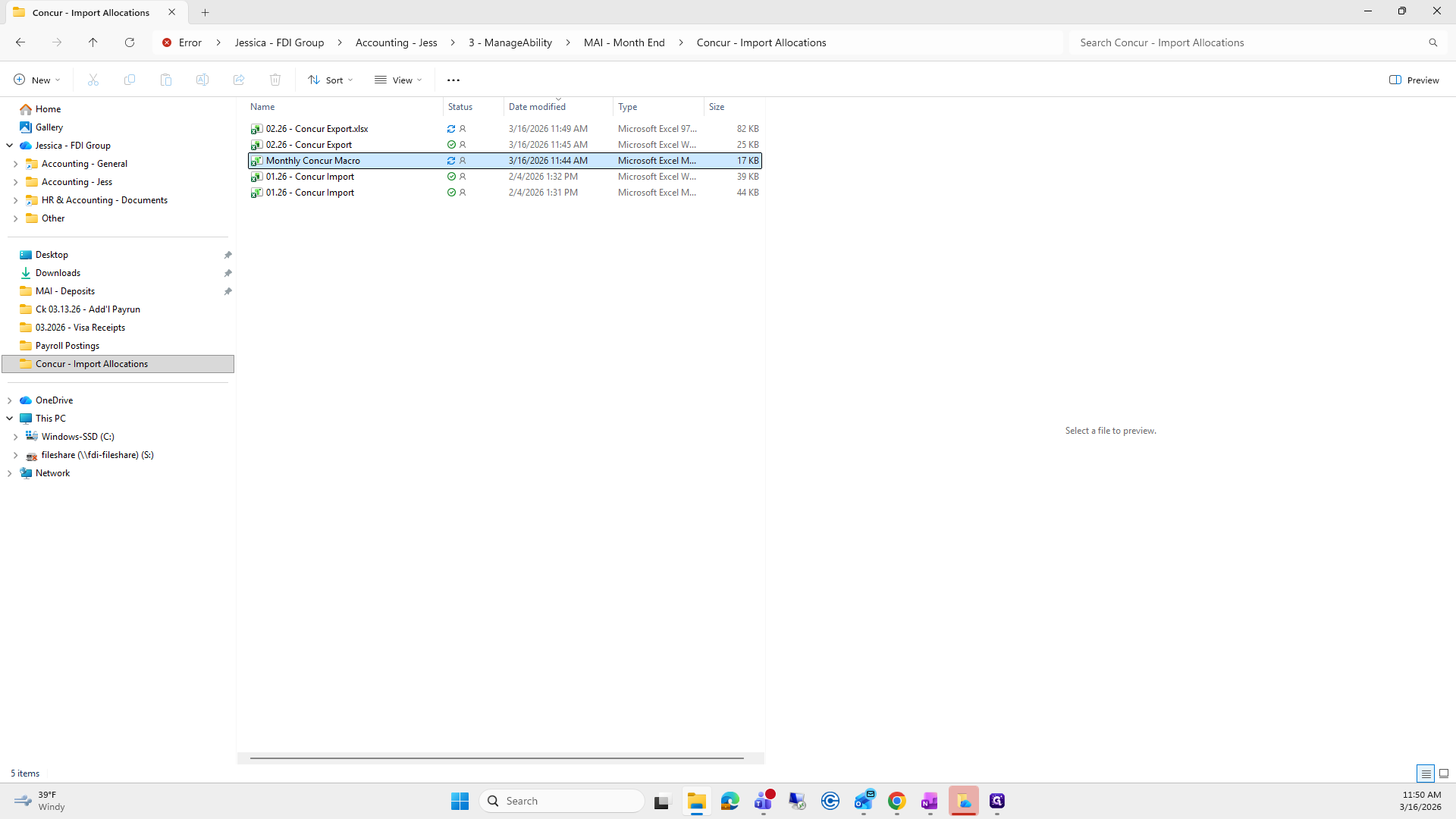Expand the Accounting - General folder
The image size is (1456, 819).
click(x=15, y=164)
